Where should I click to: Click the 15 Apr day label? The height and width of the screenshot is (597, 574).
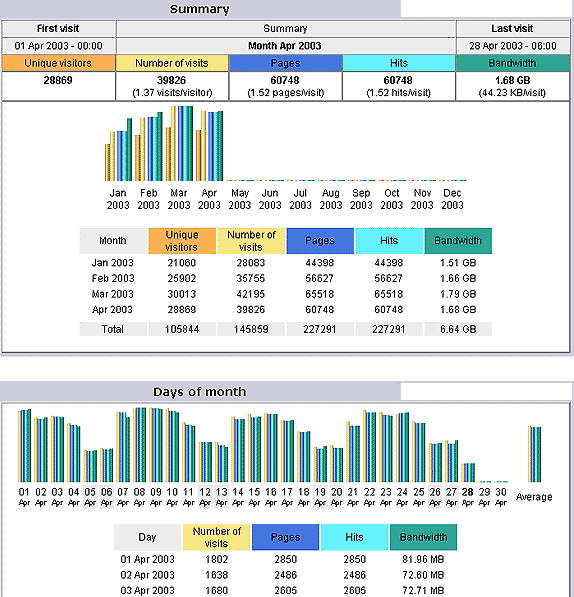[254, 496]
